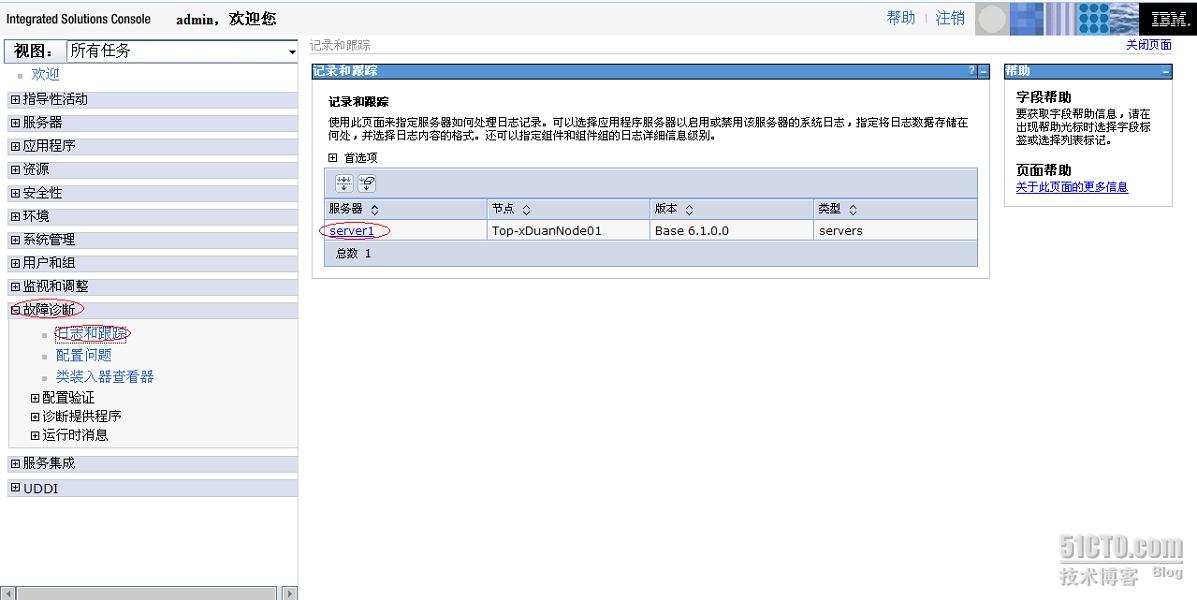1197x600 pixels.
Task: Open server1 from the servers table
Action: point(352,230)
